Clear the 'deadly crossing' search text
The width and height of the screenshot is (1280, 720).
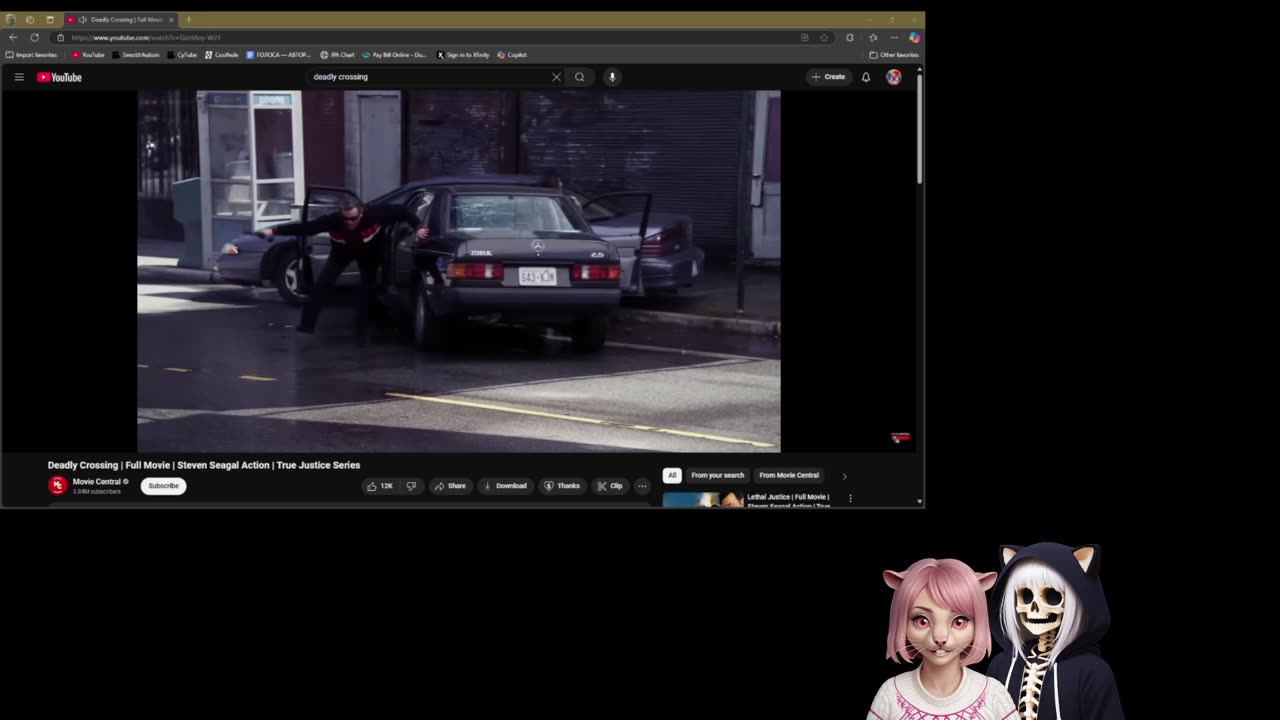557,77
